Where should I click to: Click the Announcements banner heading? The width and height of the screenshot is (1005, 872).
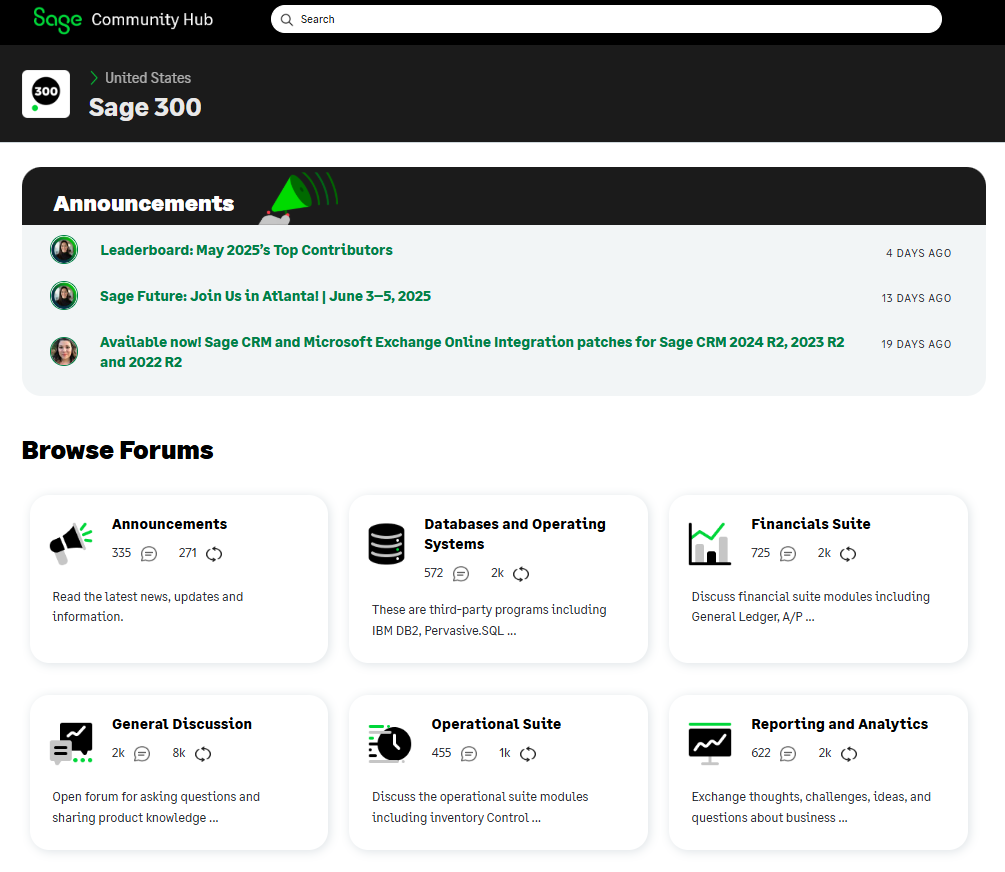[x=144, y=203]
